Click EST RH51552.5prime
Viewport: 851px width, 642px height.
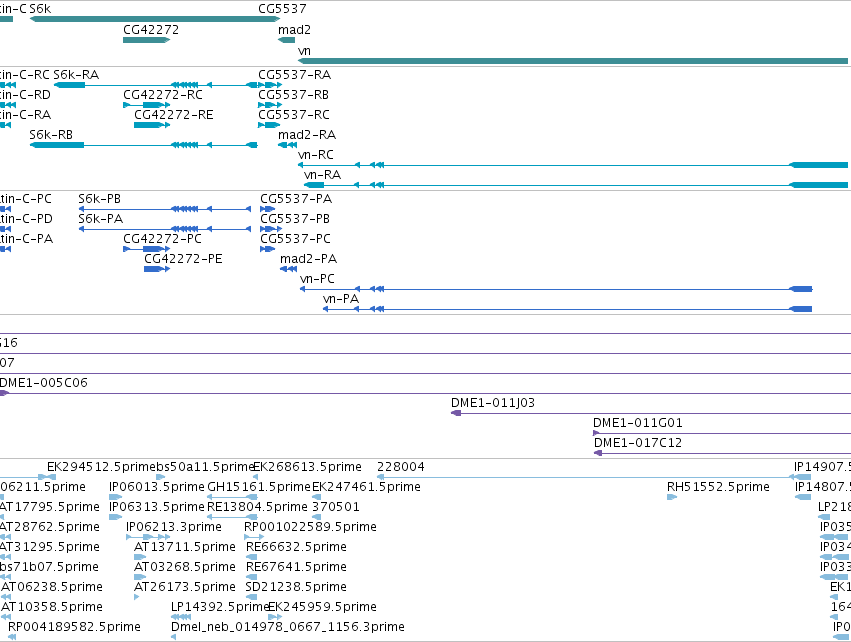[672, 497]
